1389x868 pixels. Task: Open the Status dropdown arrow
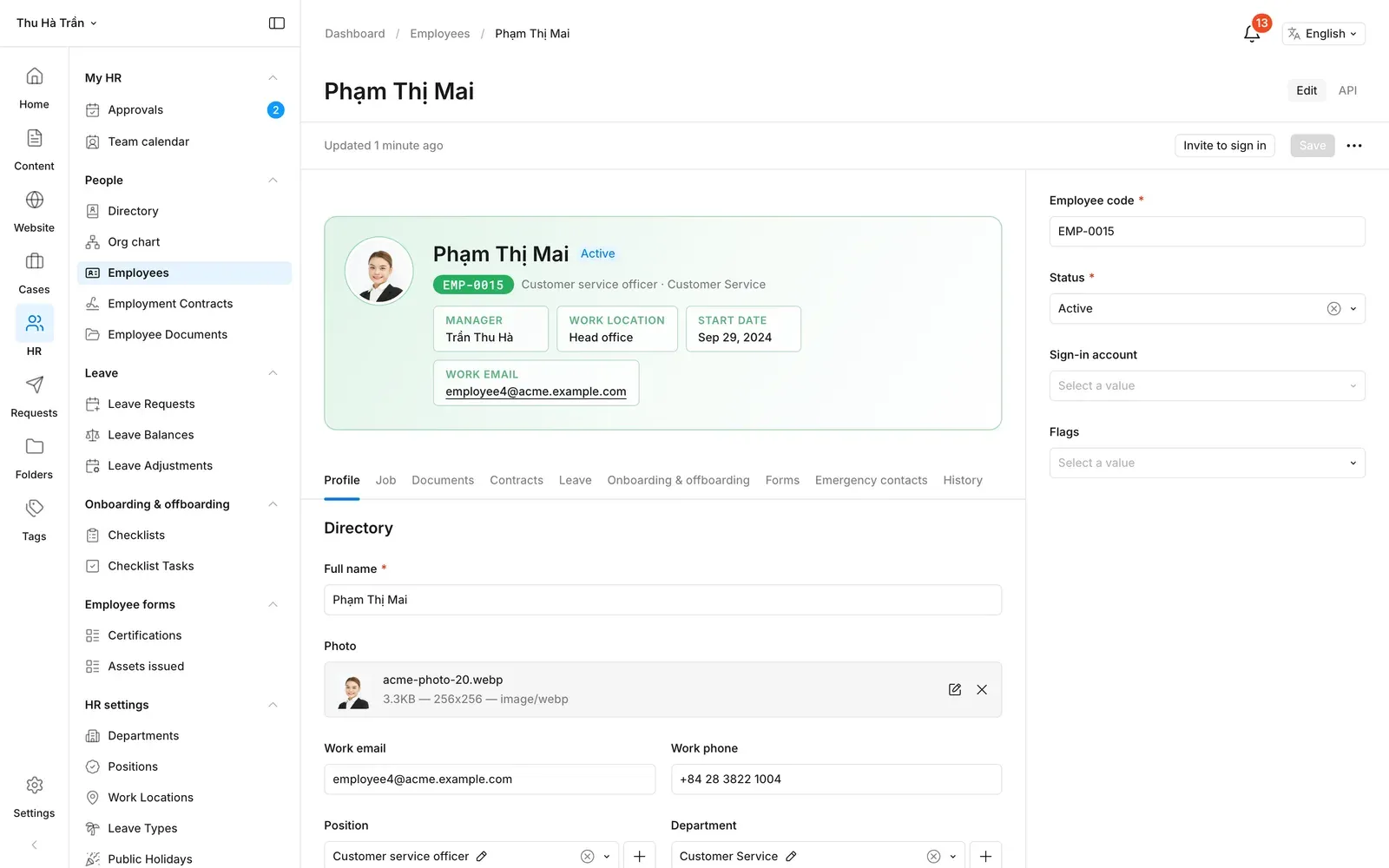(x=1353, y=309)
